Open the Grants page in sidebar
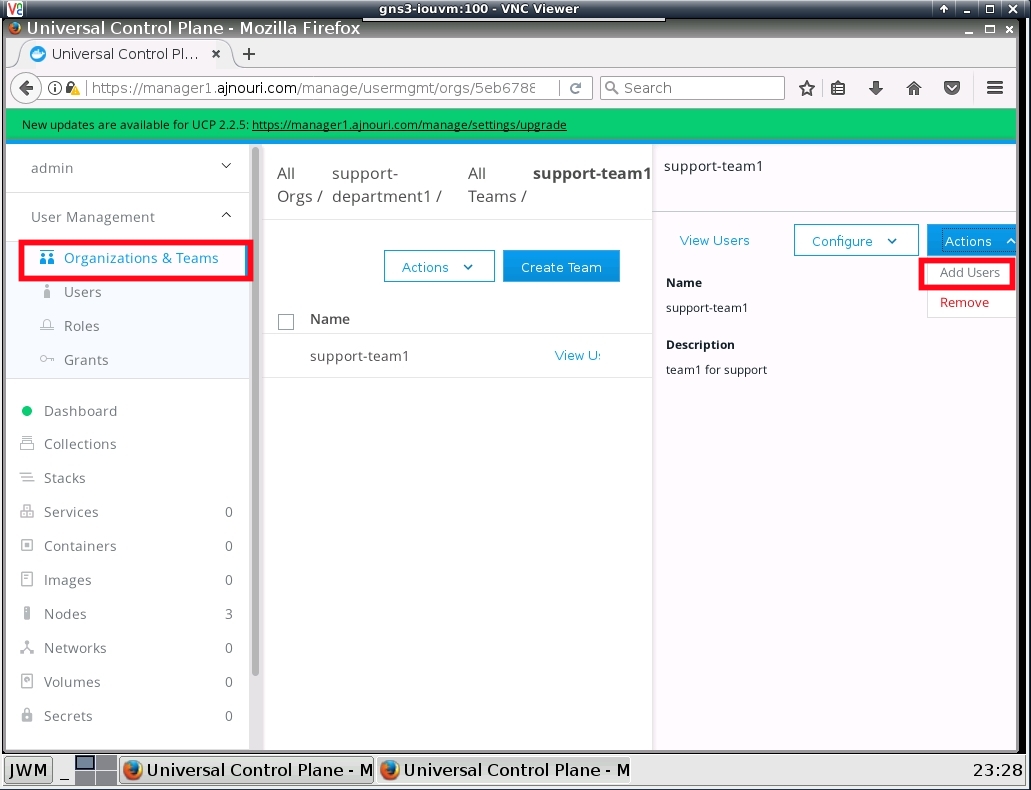The image size is (1031, 790). 86,360
